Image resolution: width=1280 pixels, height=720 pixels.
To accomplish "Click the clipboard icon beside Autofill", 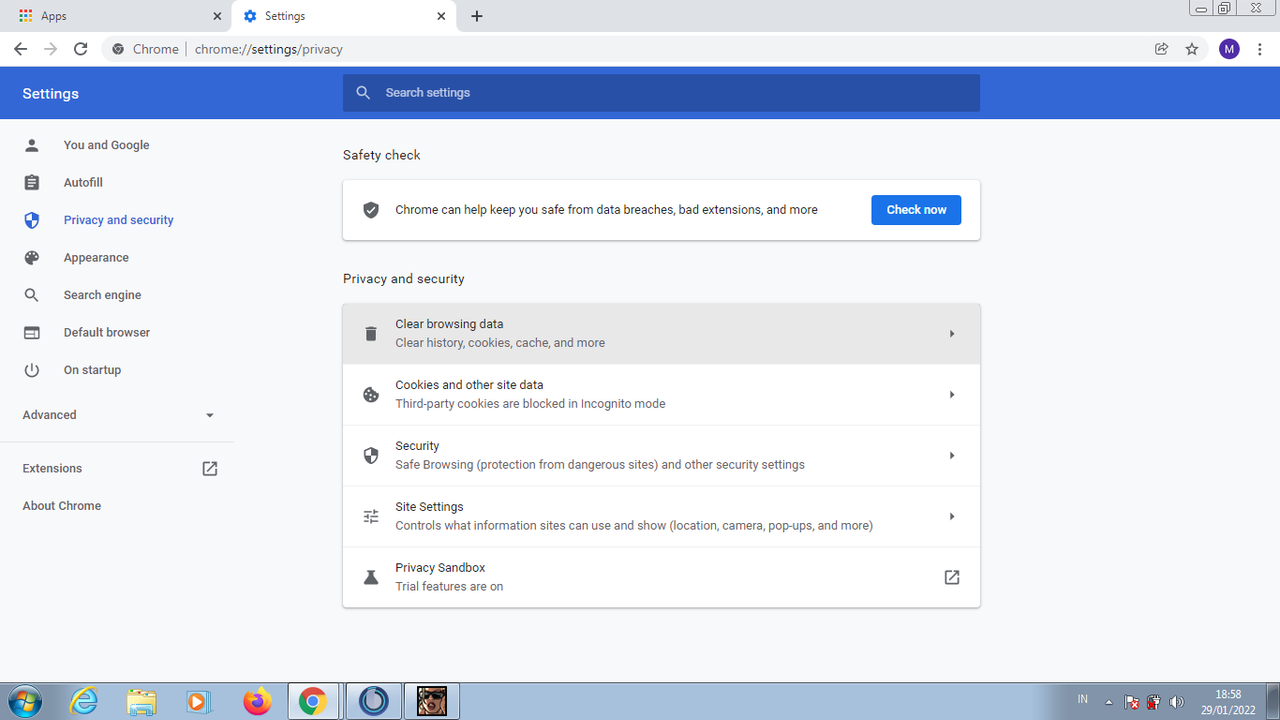I will pyautogui.click(x=32, y=183).
